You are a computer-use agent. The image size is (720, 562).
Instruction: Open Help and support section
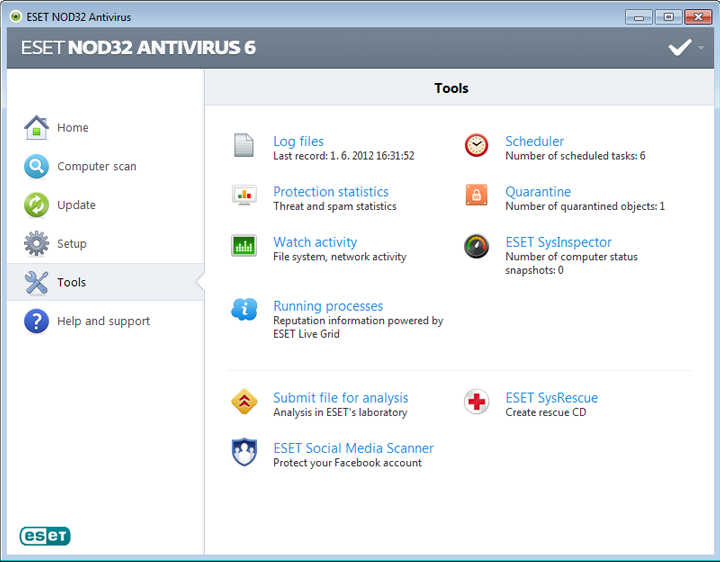103,321
